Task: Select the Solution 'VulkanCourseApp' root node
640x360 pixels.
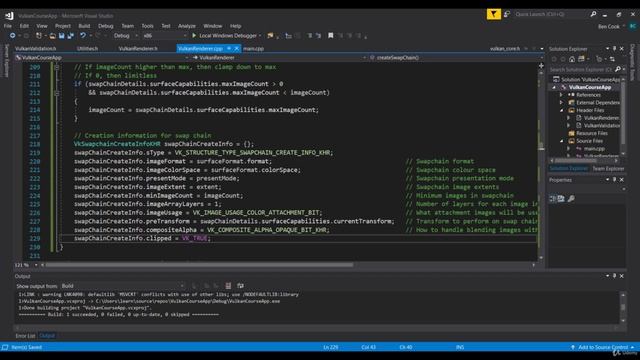Action: 587,80
